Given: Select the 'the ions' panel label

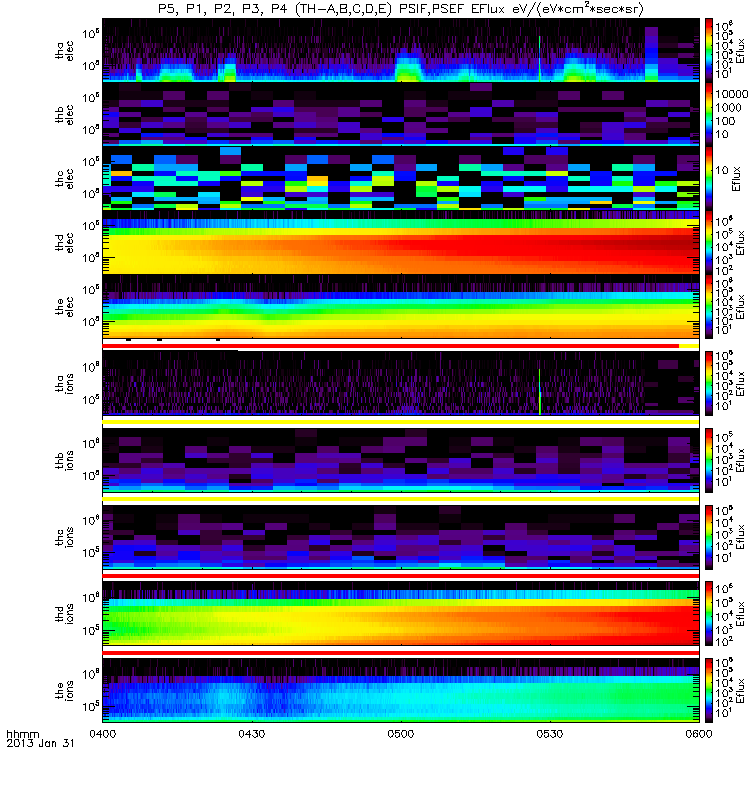Looking at the screenshot, I should point(64,690).
